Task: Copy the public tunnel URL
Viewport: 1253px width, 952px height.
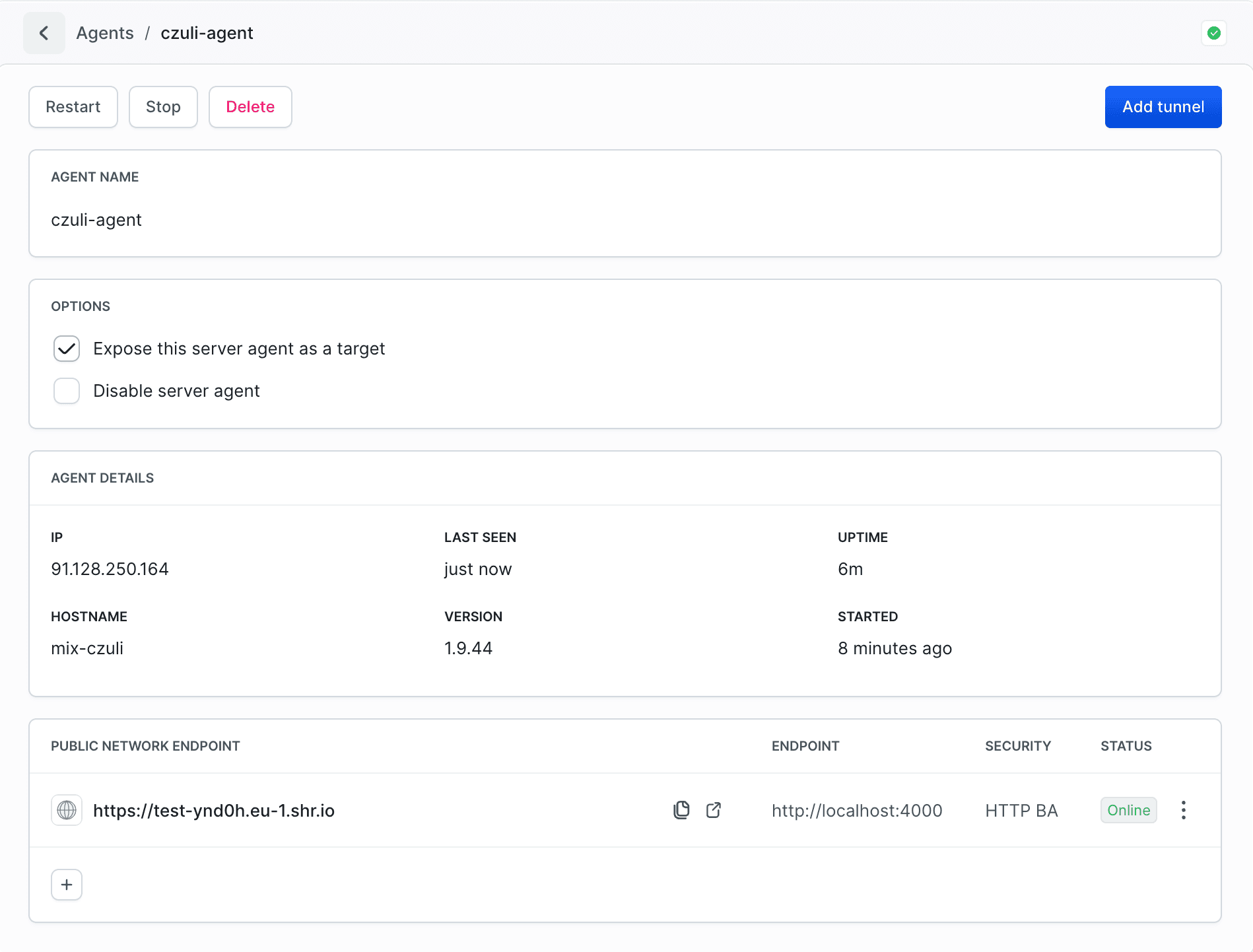Action: (681, 810)
